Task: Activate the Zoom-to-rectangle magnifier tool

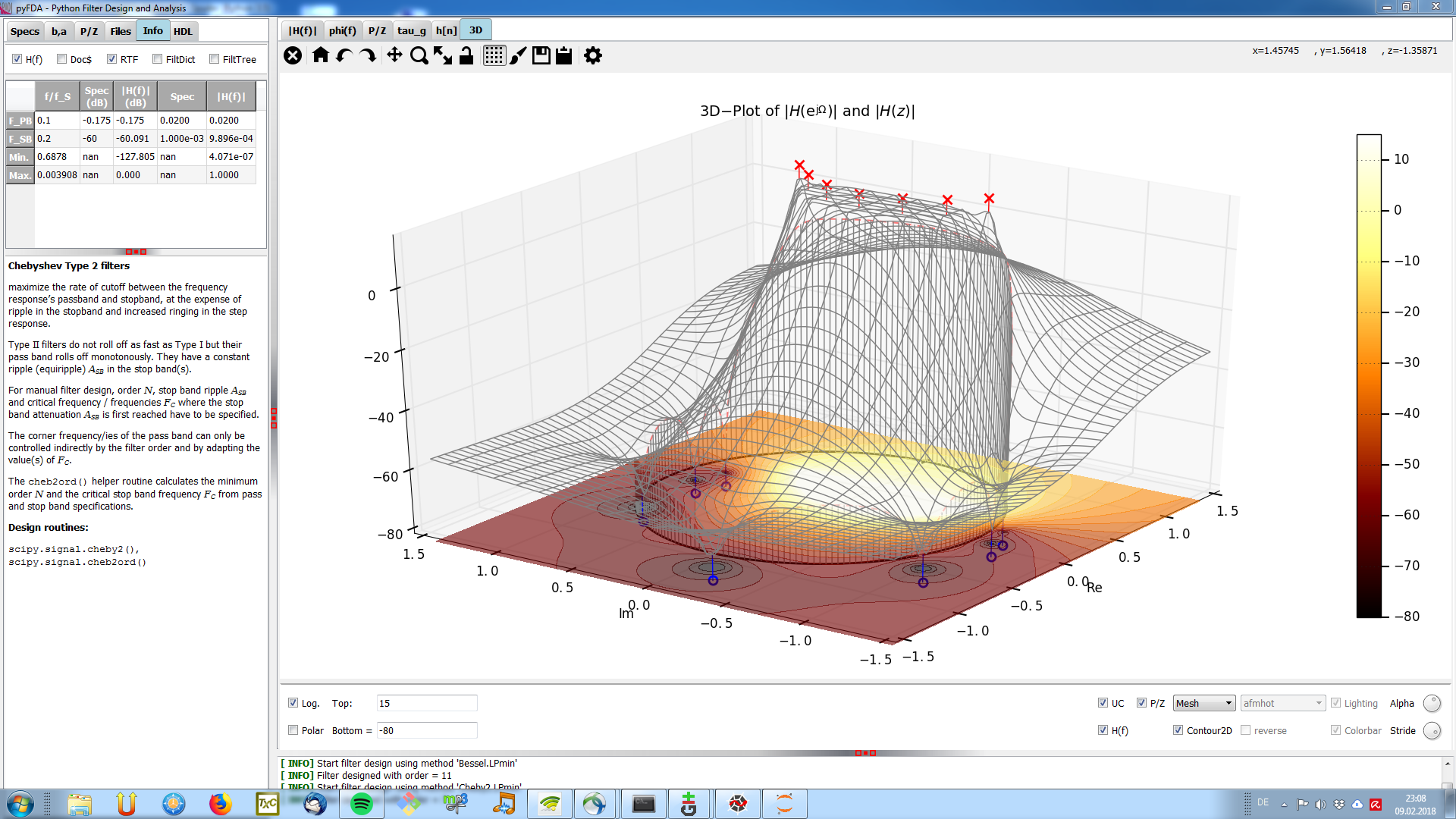Action: (418, 55)
